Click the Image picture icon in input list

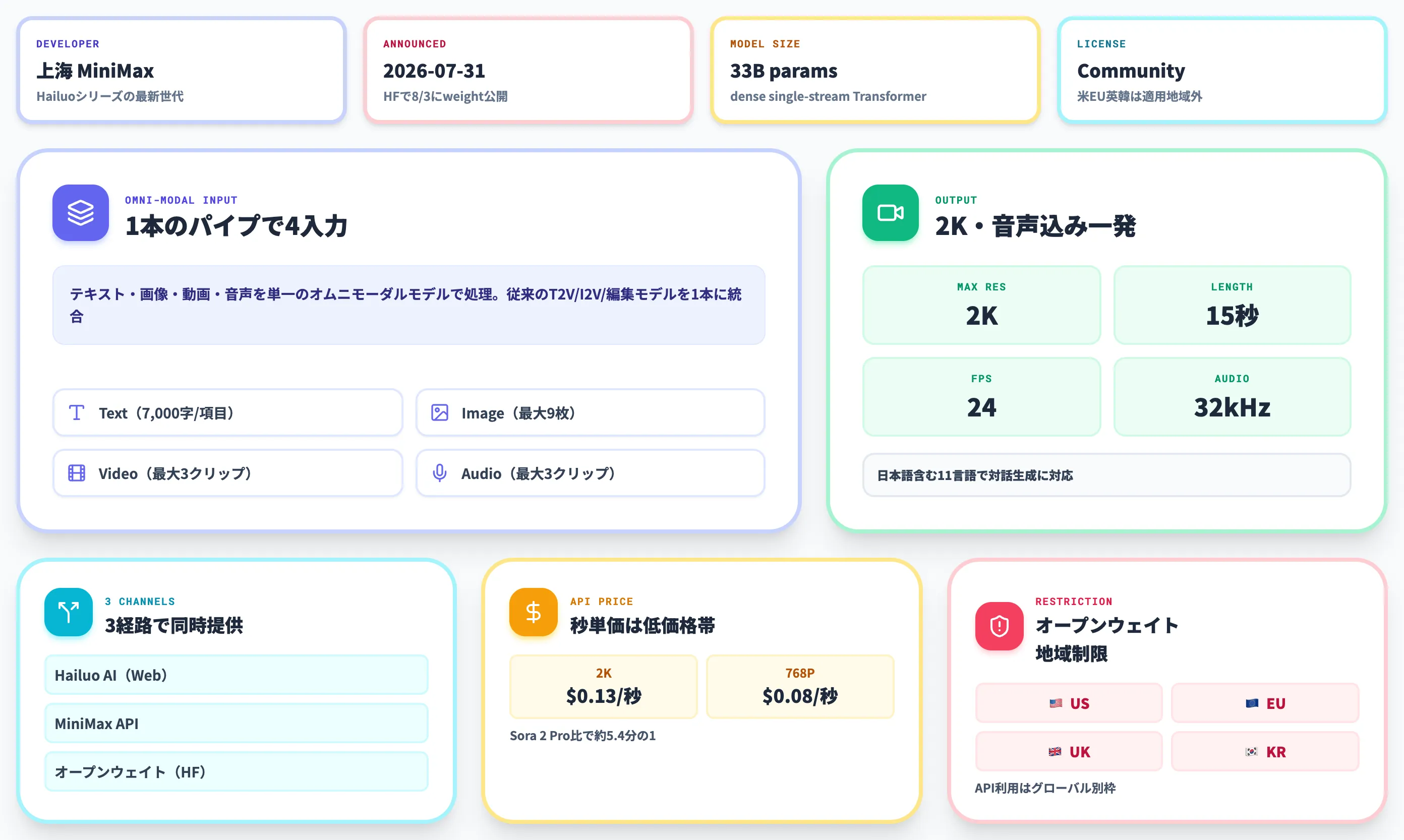pyautogui.click(x=440, y=412)
